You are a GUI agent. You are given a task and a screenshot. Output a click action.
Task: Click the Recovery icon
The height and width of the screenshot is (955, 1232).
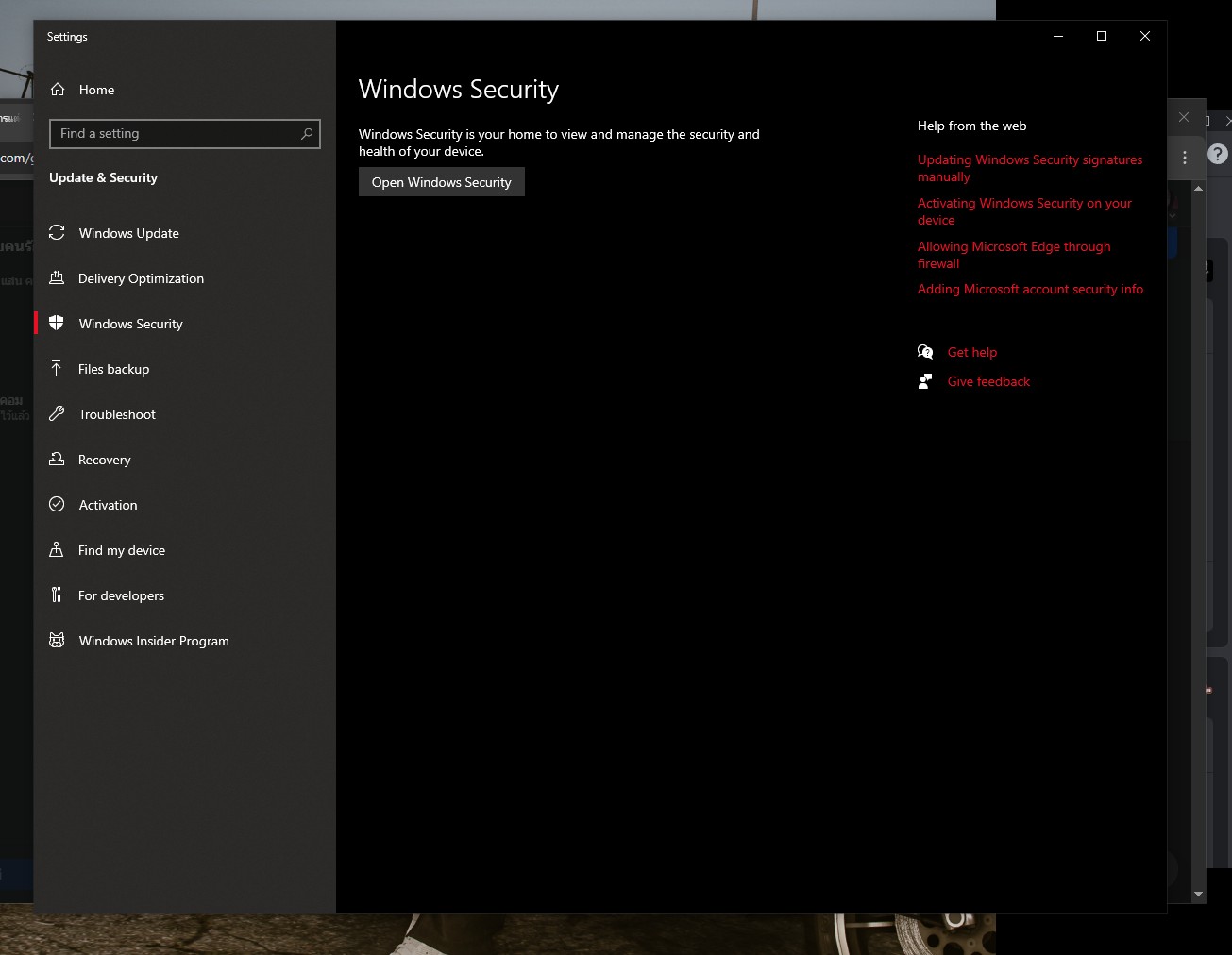[x=57, y=459]
